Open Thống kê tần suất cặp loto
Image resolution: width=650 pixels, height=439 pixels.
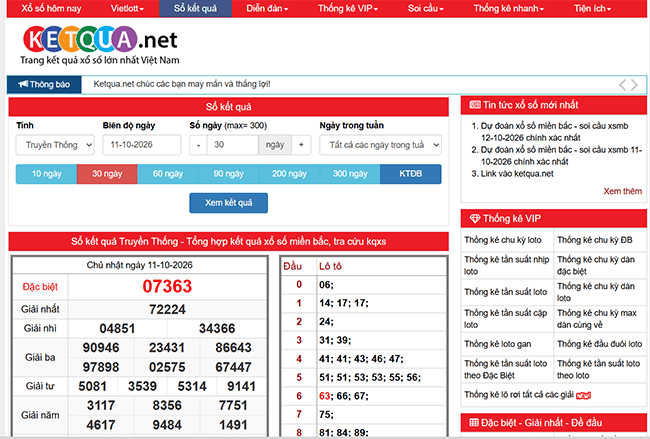[x=506, y=318]
